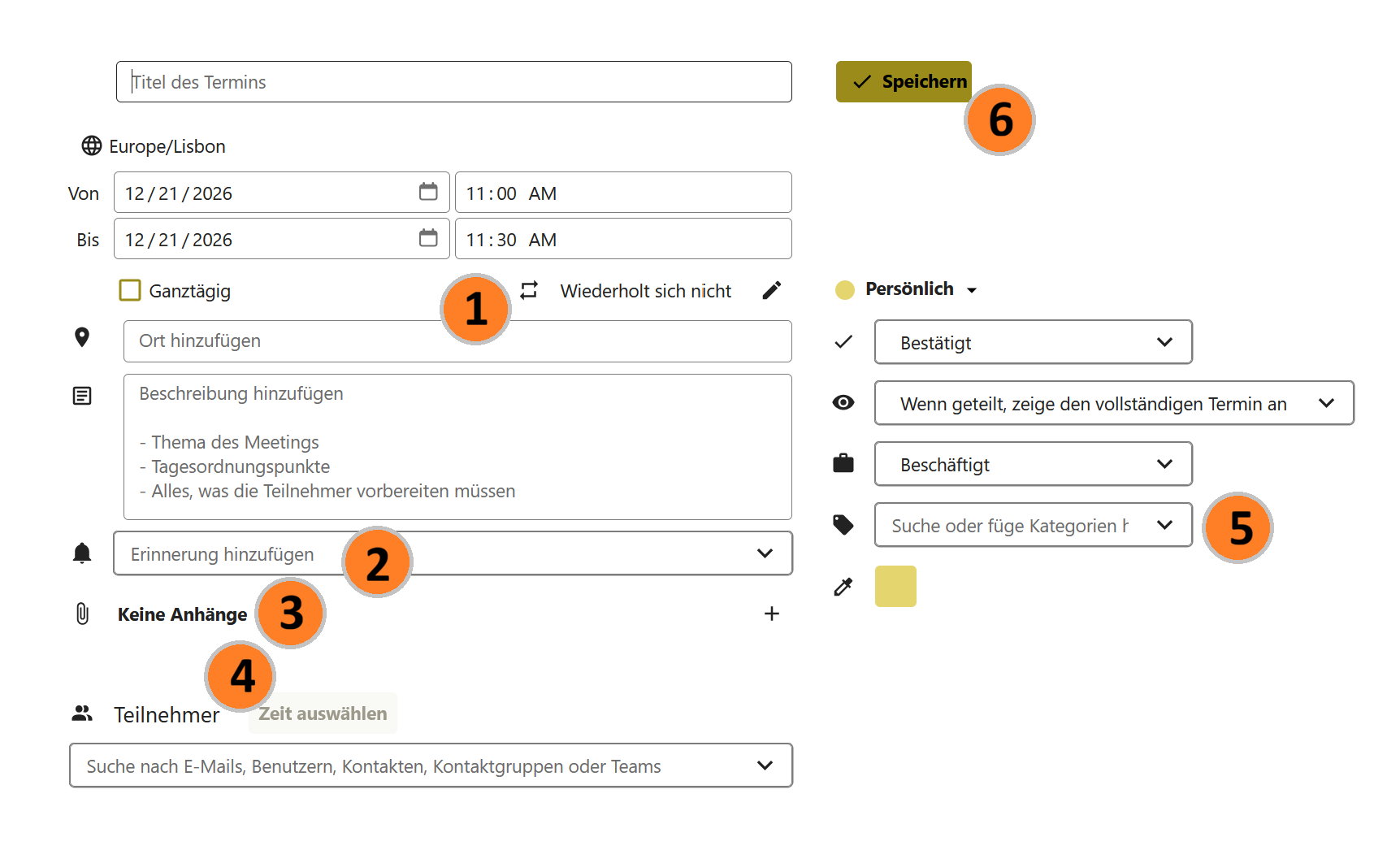Select the yellow event color swatch

(x=895, y=587)
